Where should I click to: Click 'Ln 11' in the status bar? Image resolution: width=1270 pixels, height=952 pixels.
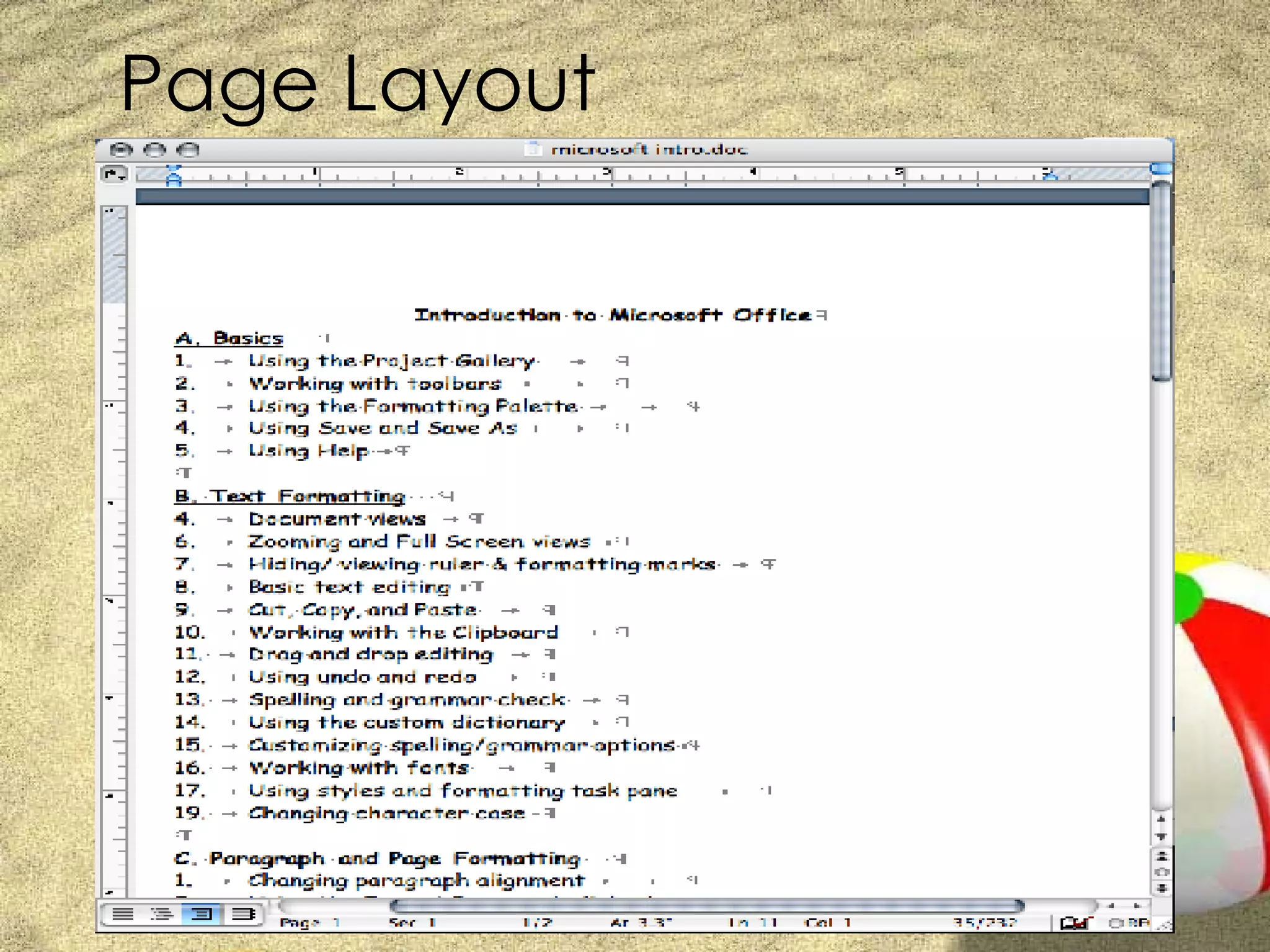pos(753,923)
